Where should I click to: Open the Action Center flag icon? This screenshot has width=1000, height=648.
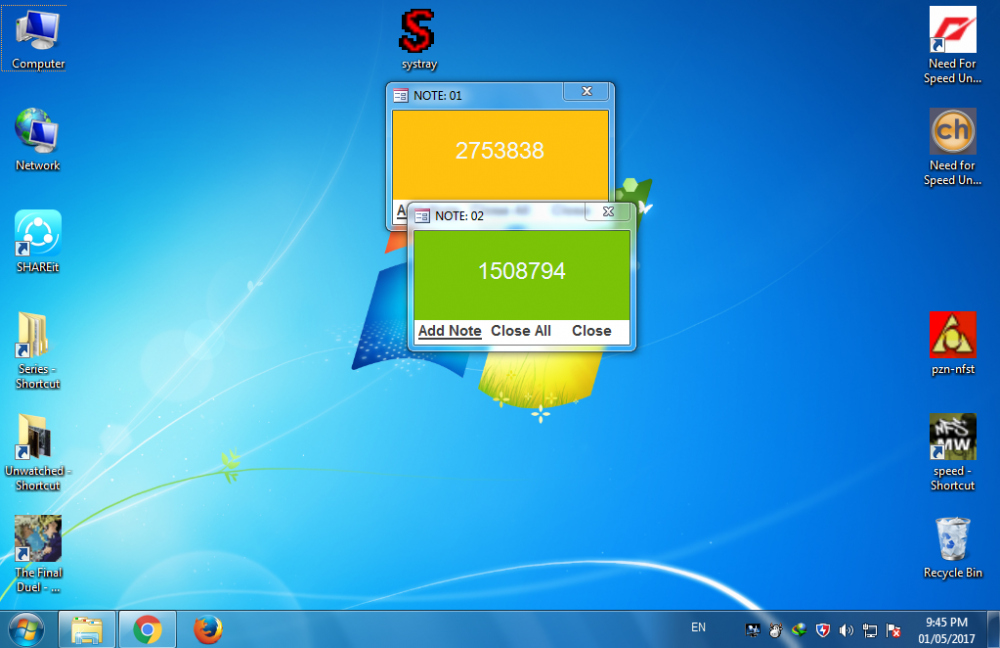(x=893, y=630)
